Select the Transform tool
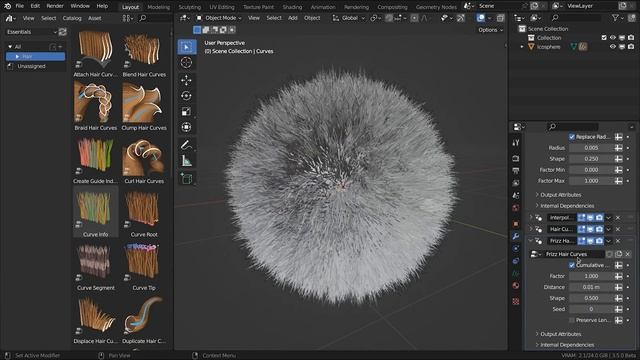 pos(187,127)
